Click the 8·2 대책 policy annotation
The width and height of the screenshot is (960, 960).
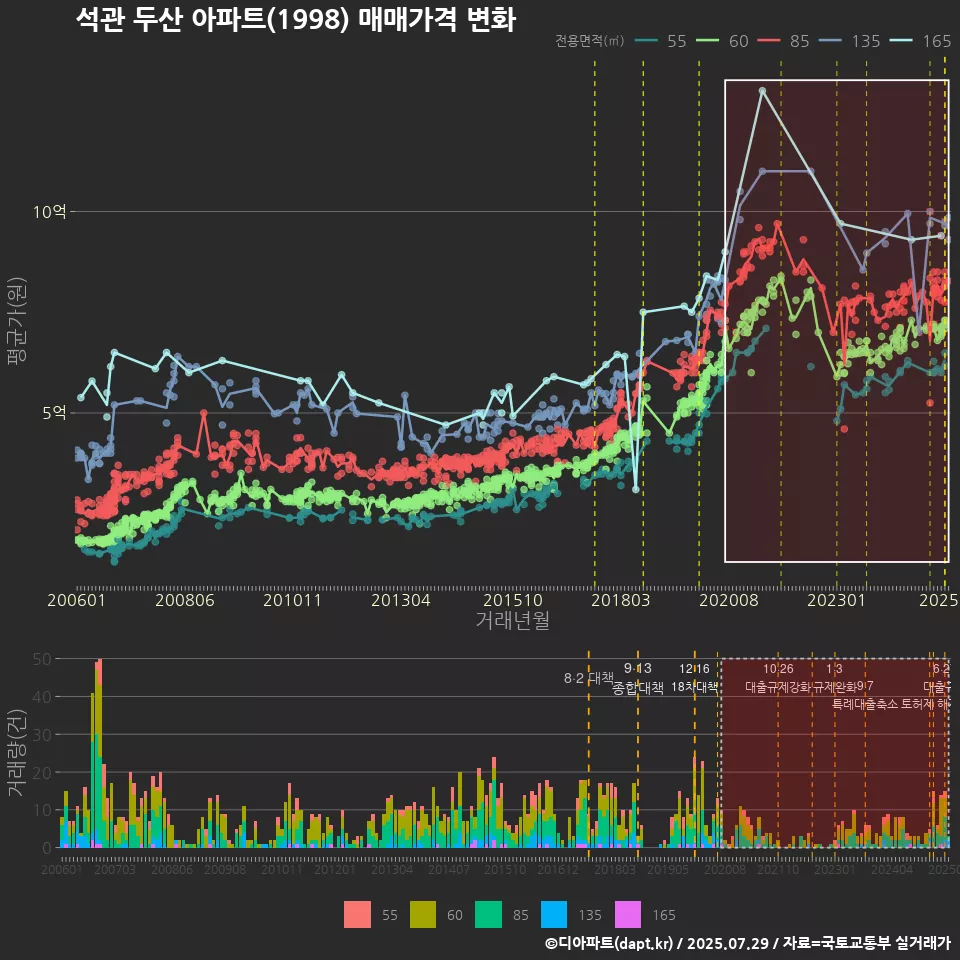(x=588, y=678)
